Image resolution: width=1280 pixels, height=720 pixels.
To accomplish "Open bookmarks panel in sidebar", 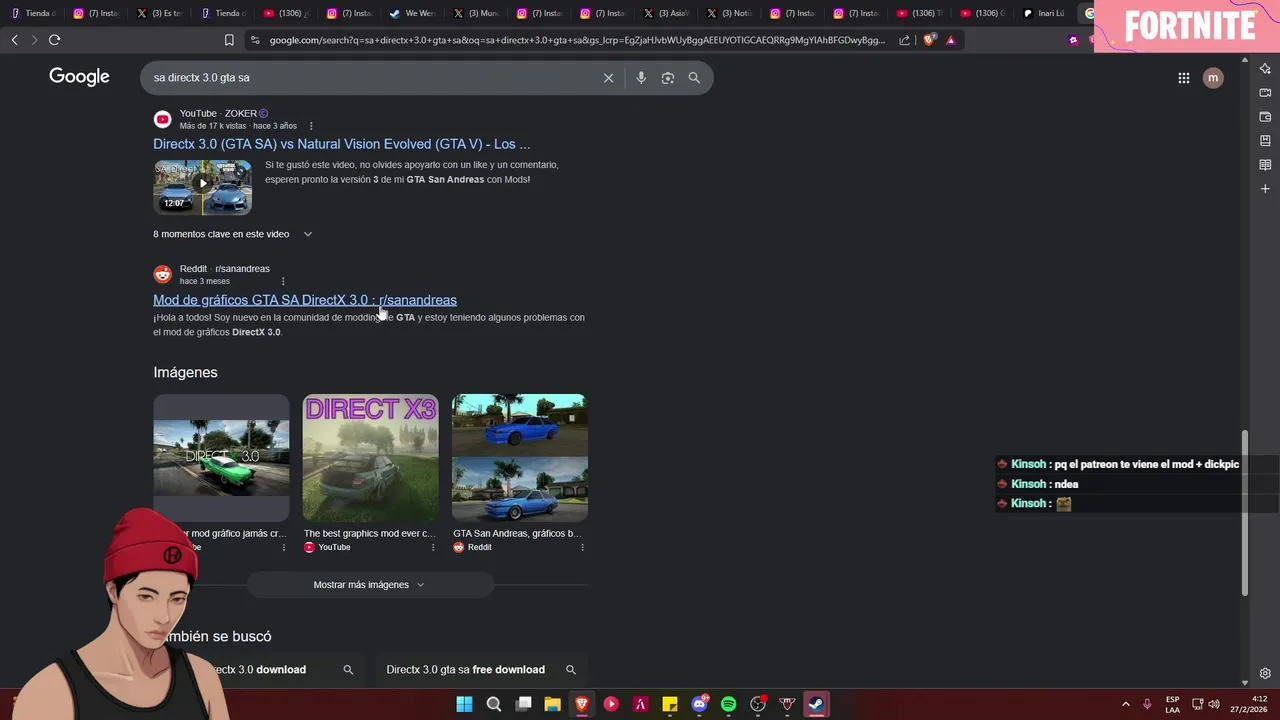I will tap(1265, 141).
